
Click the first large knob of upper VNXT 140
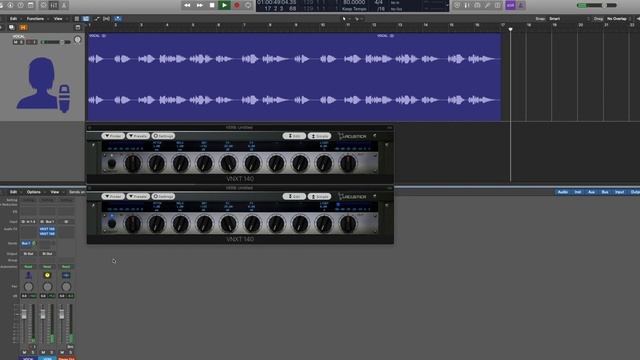coord(132,163)
